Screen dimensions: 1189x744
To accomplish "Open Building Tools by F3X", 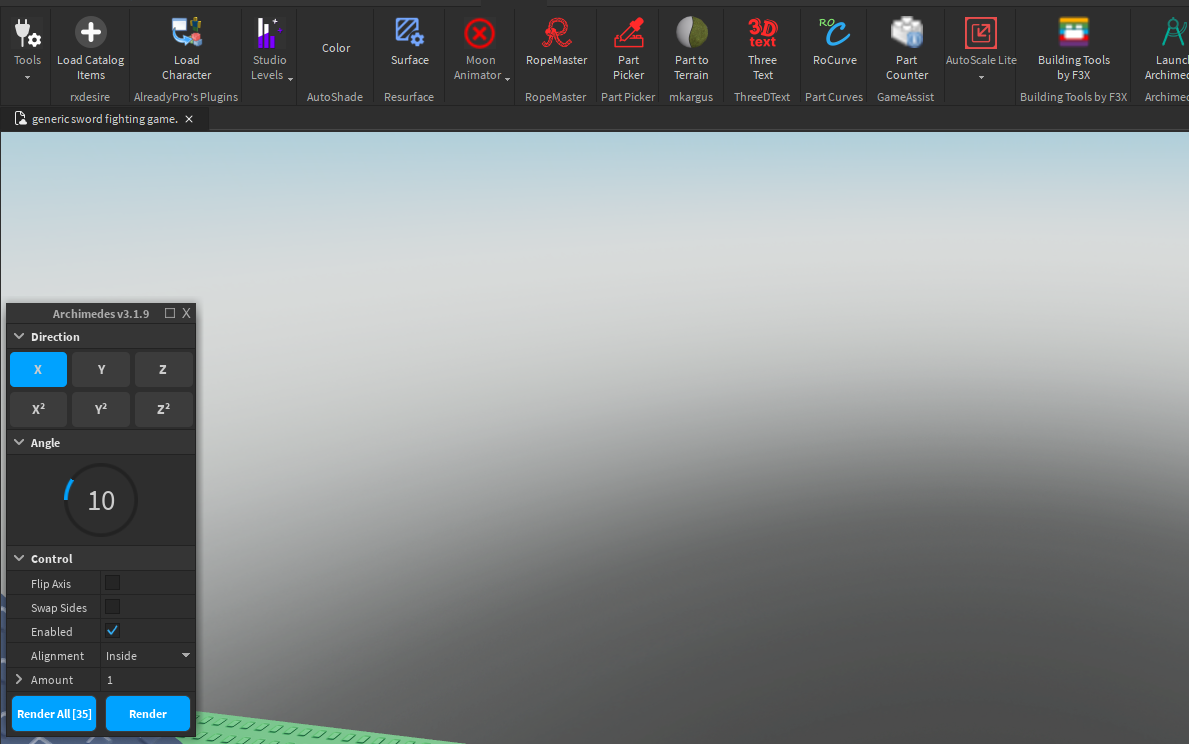I will (x=1073, y=45).
